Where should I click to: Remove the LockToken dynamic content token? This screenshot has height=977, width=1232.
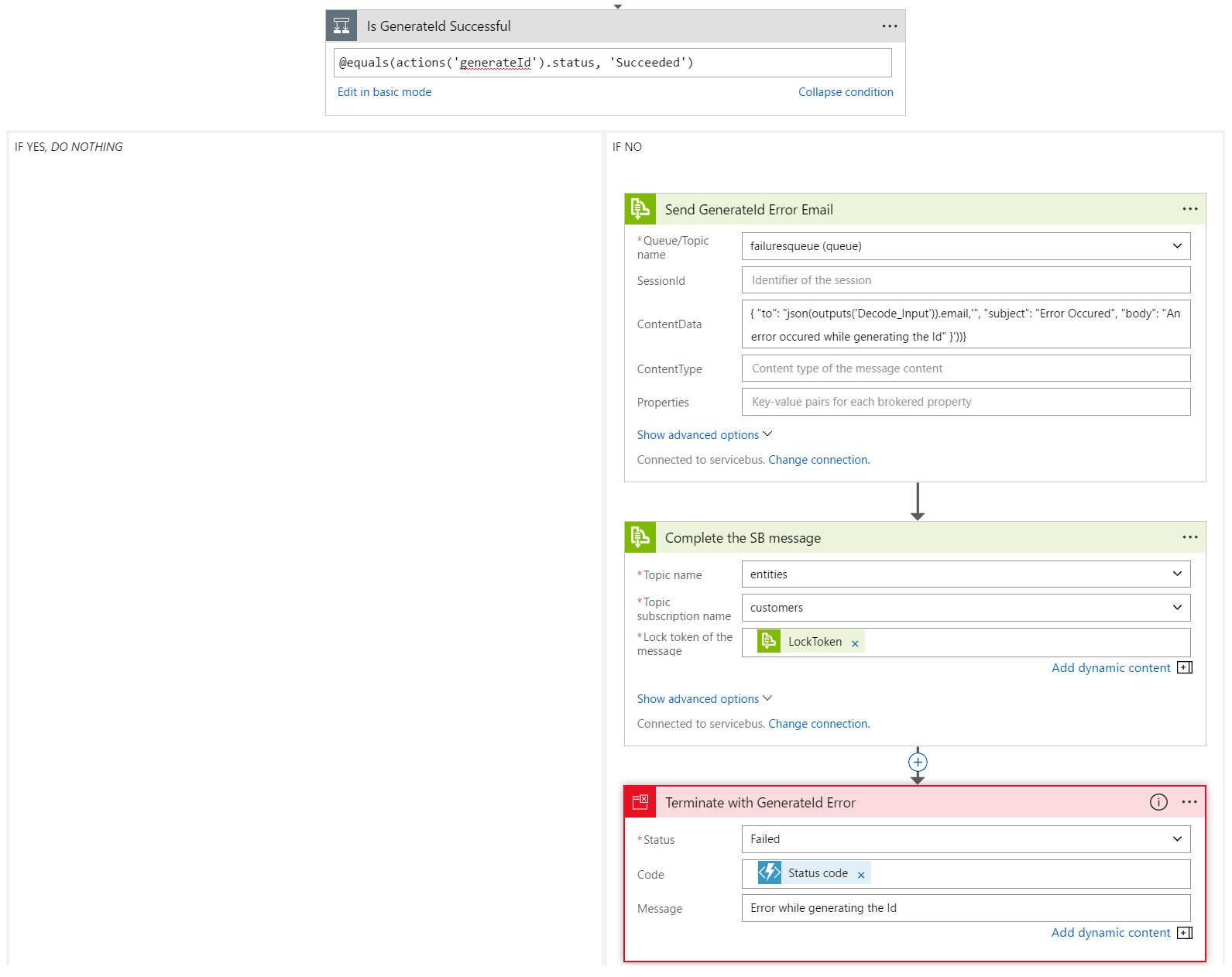point(855,643)
